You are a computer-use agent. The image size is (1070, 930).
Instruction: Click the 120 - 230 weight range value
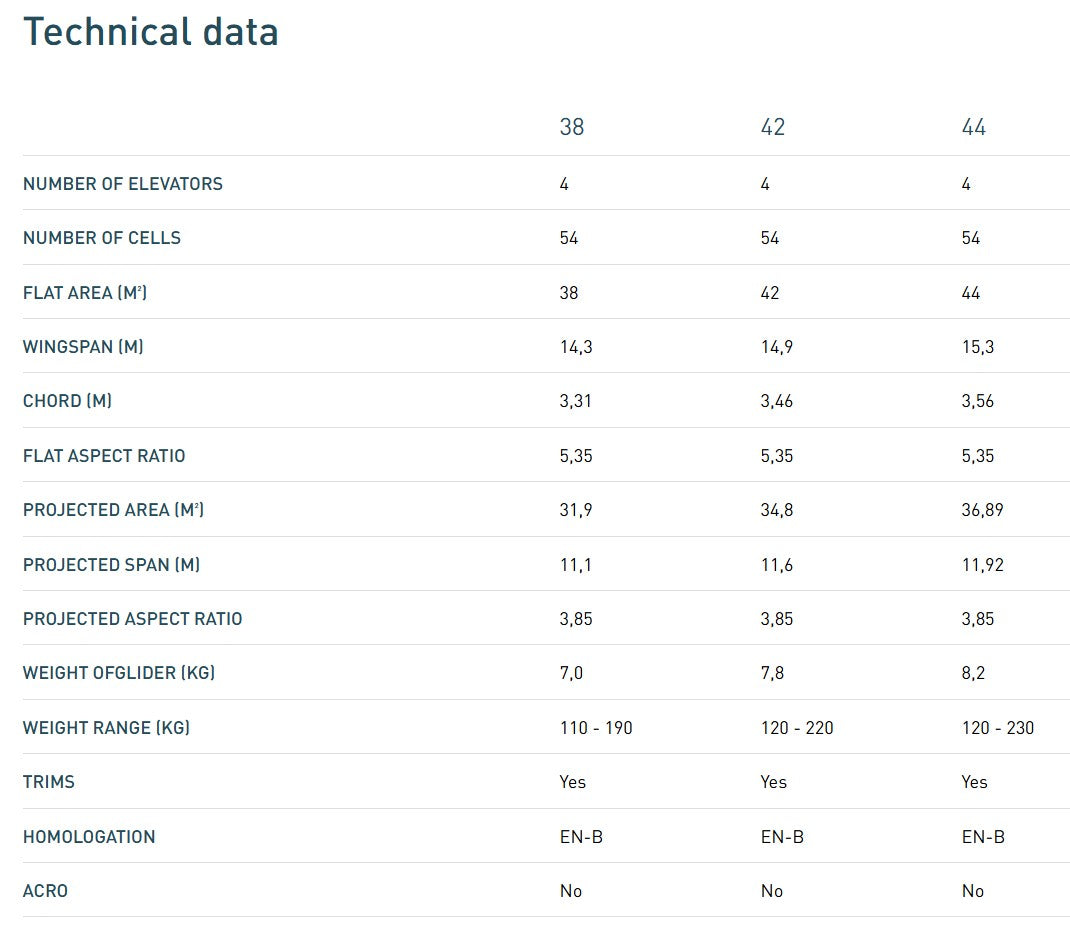[x=998, y=727]
